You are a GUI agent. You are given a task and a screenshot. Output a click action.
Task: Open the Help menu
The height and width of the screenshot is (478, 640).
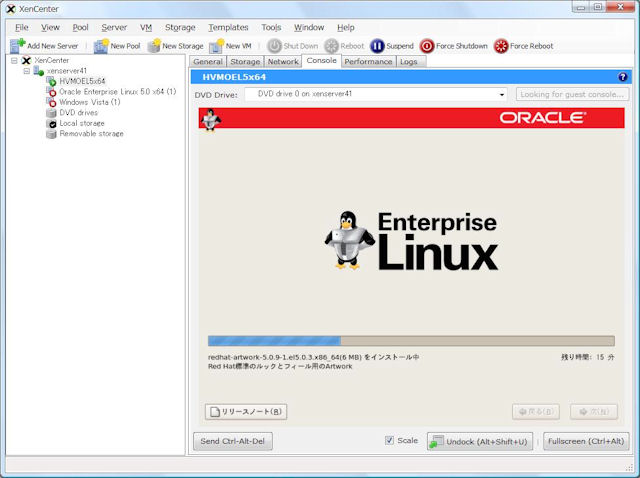346,27
